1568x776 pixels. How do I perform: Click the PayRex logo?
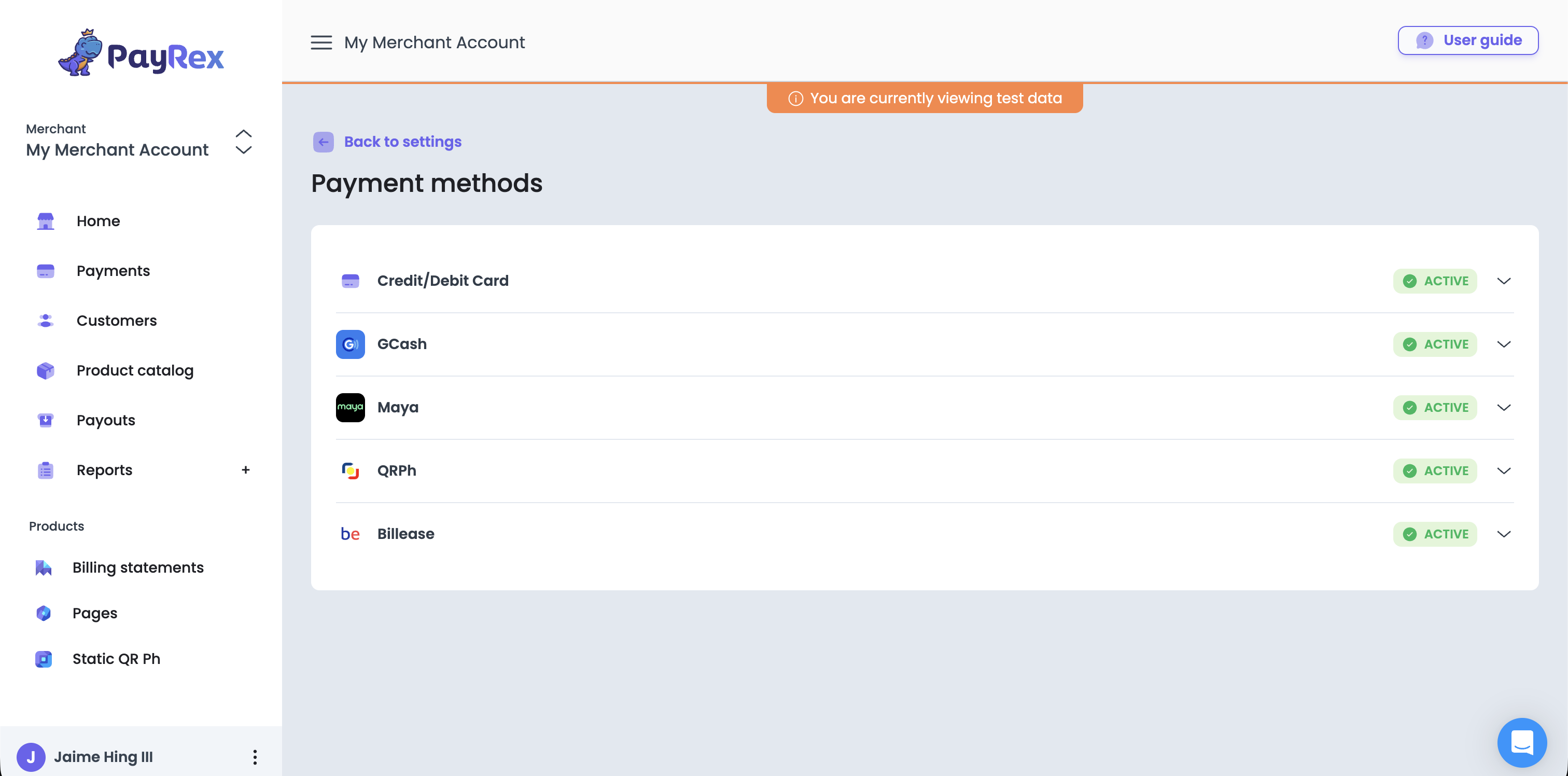coord(141,53)
